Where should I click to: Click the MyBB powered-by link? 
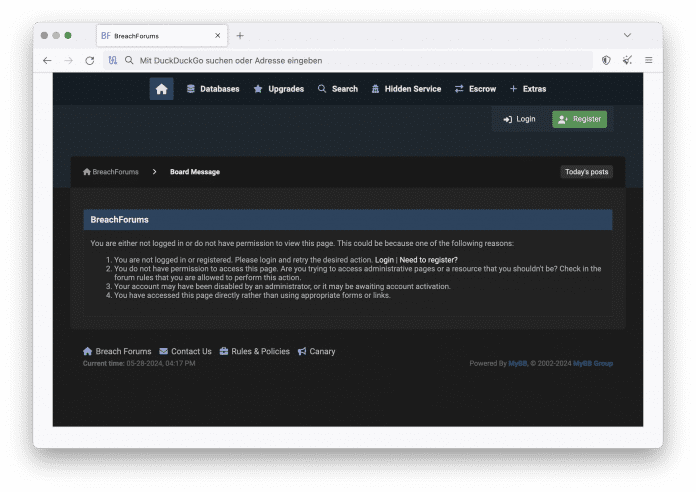518,363
